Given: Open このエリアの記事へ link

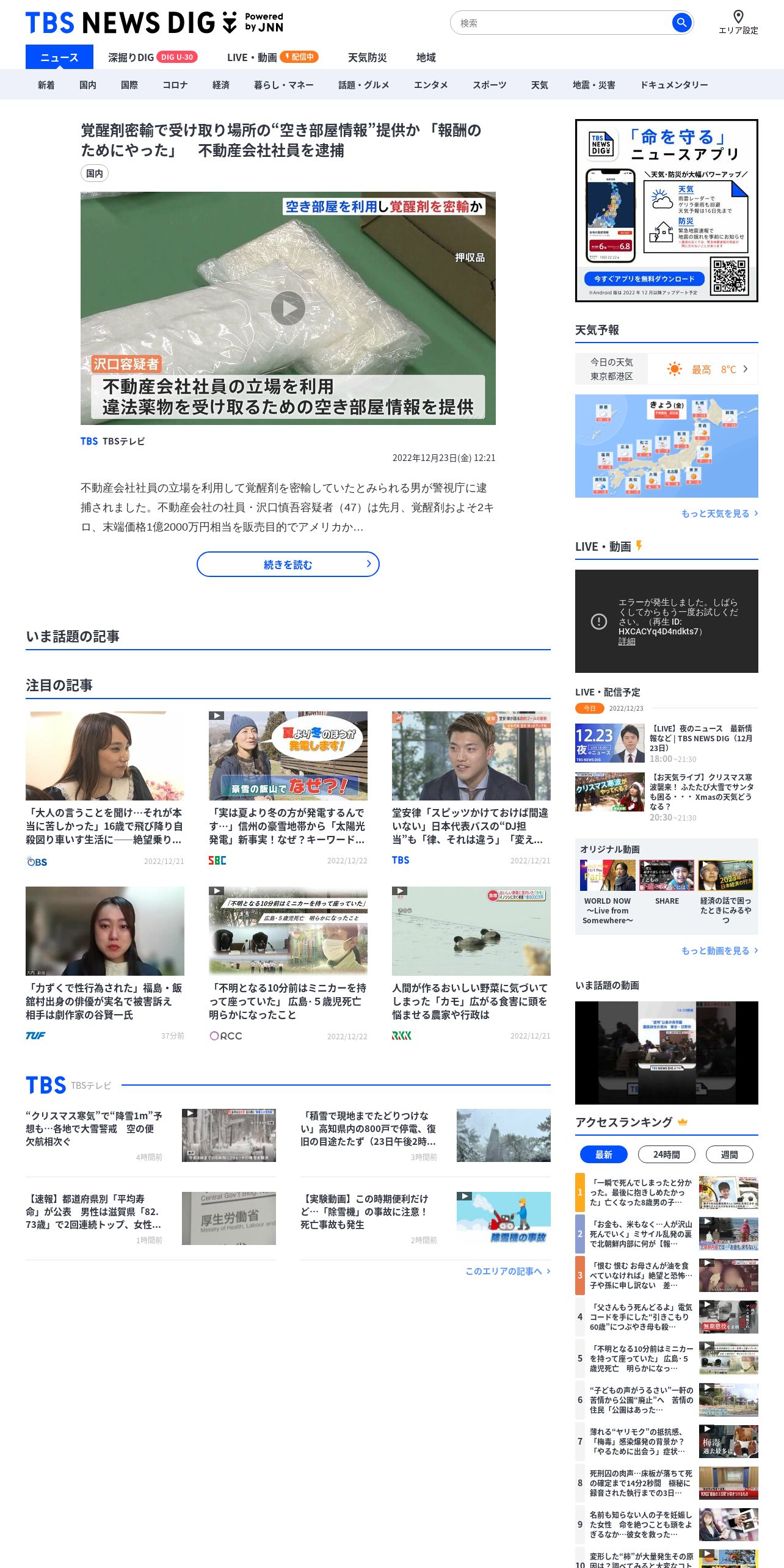Looking at the screenshot, I should [508, 1271].
